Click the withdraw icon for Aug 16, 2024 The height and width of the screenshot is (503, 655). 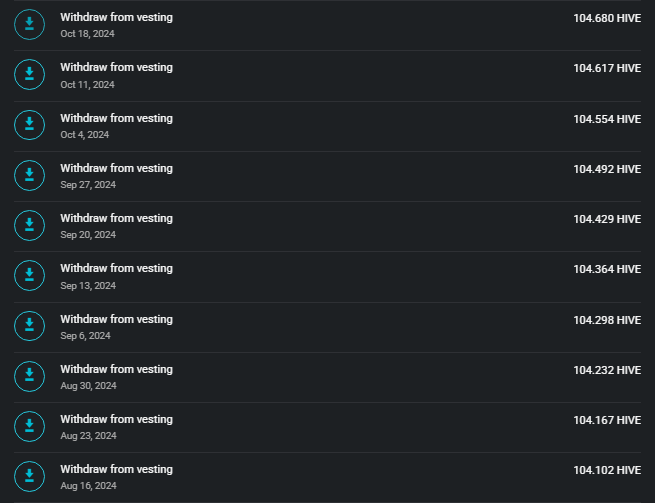(29, 477)
